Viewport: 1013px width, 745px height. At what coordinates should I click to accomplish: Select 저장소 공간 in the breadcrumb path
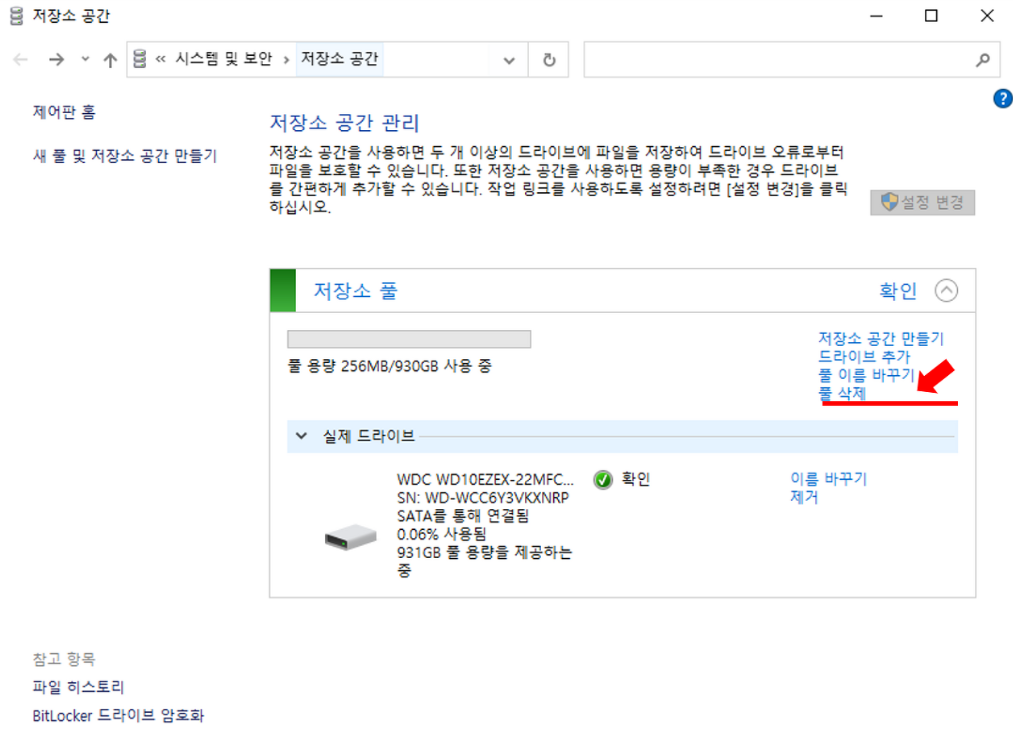pos(339,59)
